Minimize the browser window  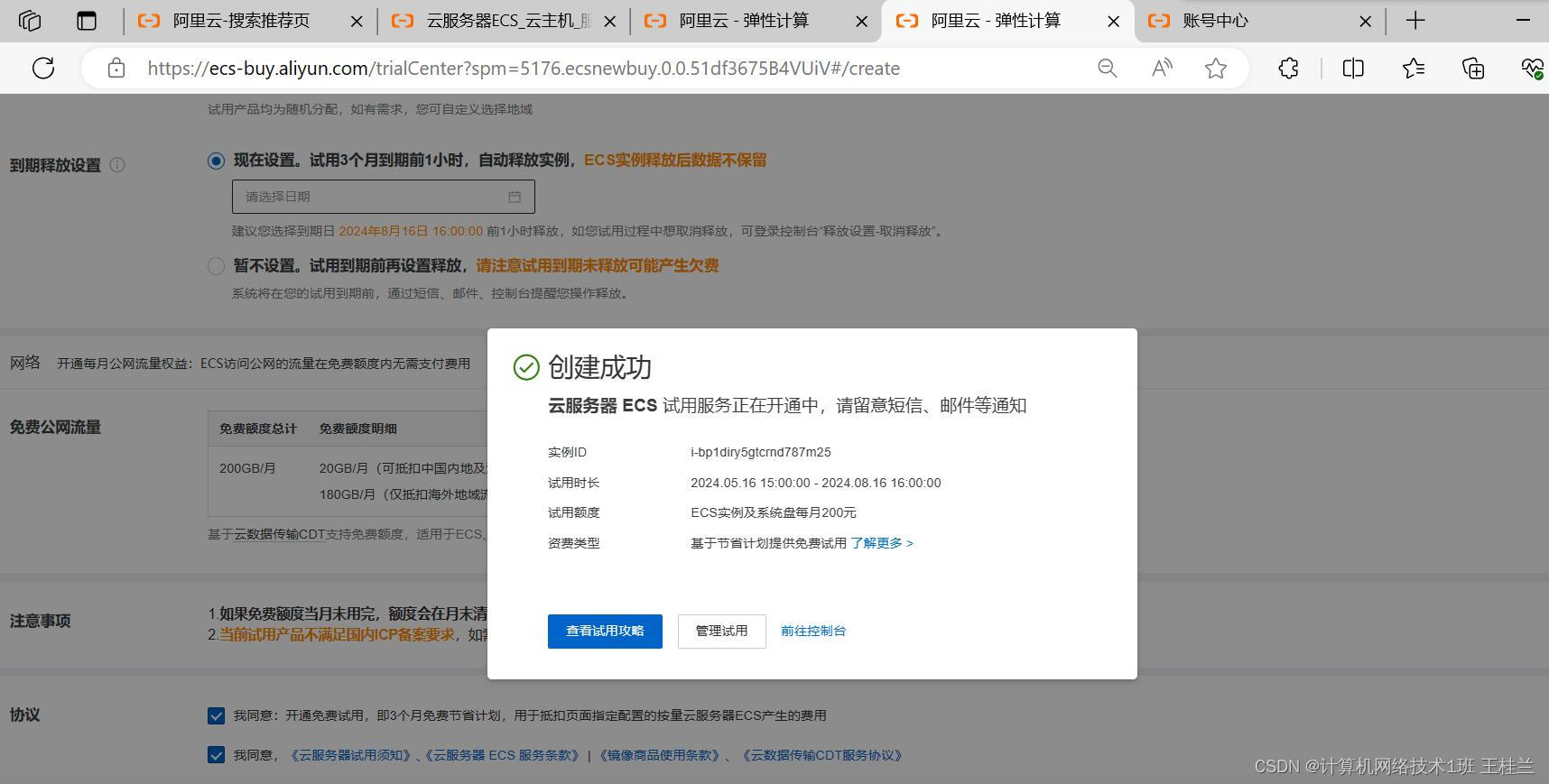tap(1523, 20)
